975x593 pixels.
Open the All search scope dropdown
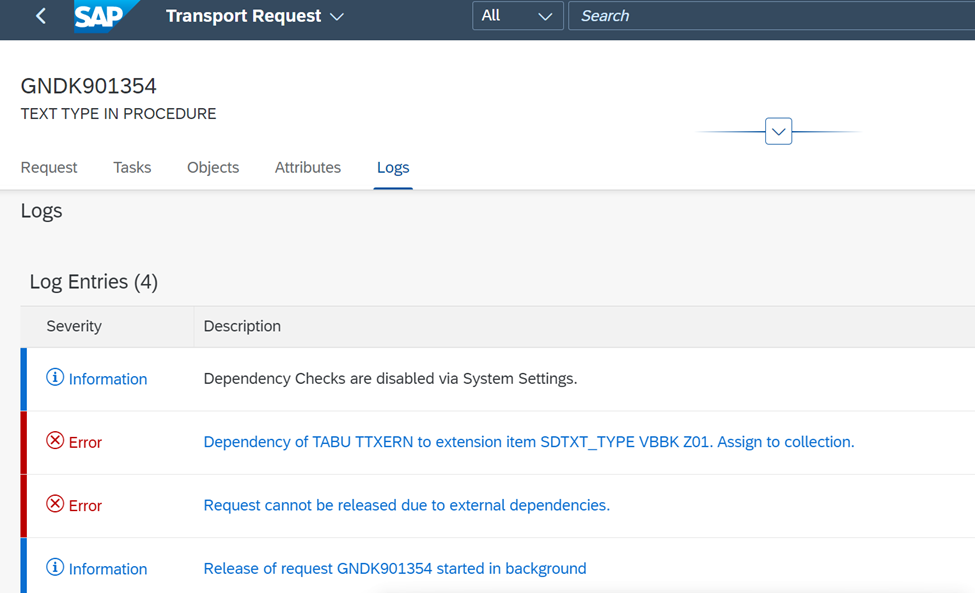point(517,16)
